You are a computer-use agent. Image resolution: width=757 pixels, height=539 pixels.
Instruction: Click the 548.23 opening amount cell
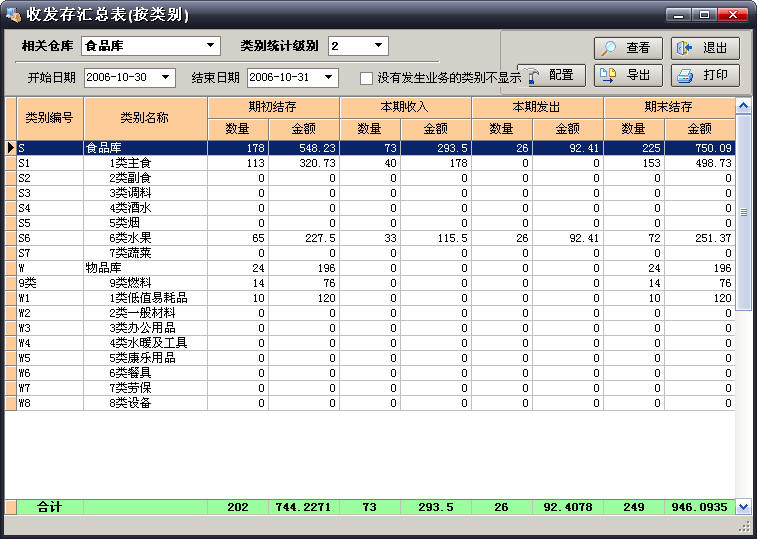coord(304,148)
